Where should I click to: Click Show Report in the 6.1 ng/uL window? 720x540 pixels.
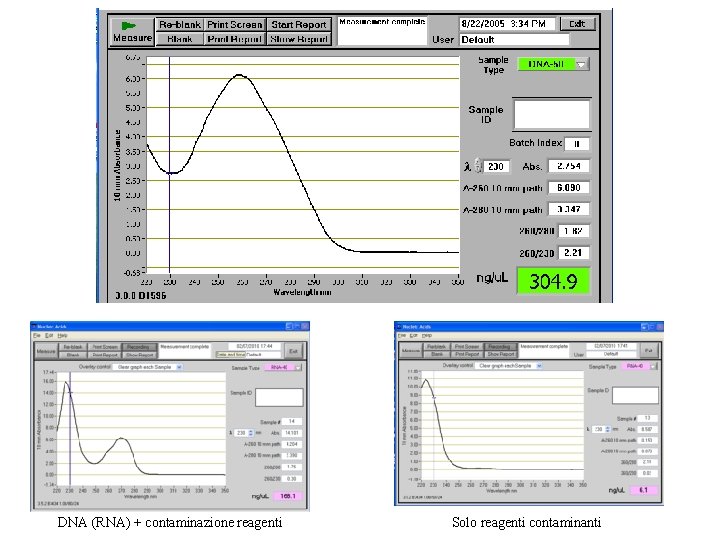pos(501,354)
